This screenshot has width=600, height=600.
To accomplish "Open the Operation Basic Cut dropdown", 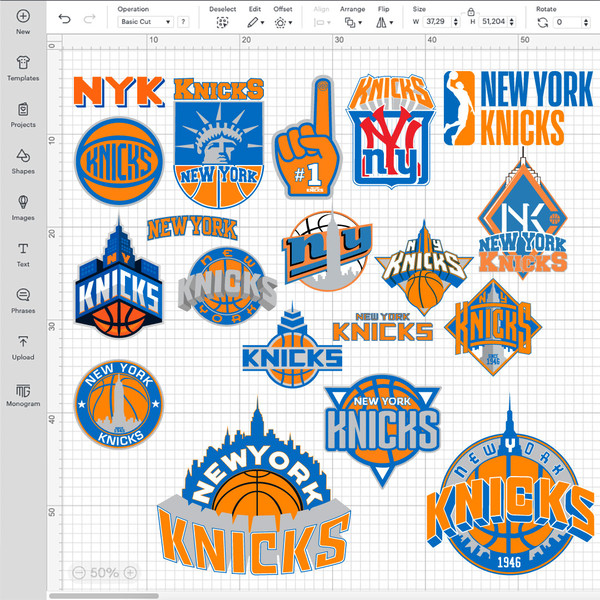I will [145, 22].
